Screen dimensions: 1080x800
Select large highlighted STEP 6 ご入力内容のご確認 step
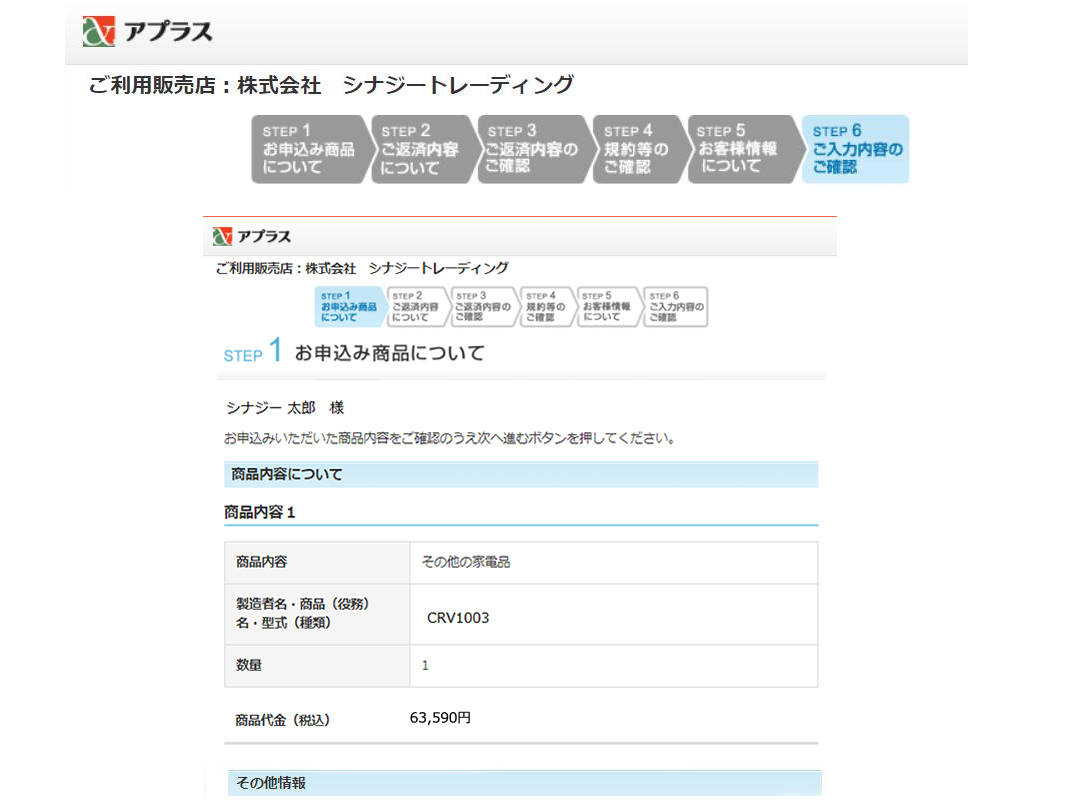coord(855,149)
